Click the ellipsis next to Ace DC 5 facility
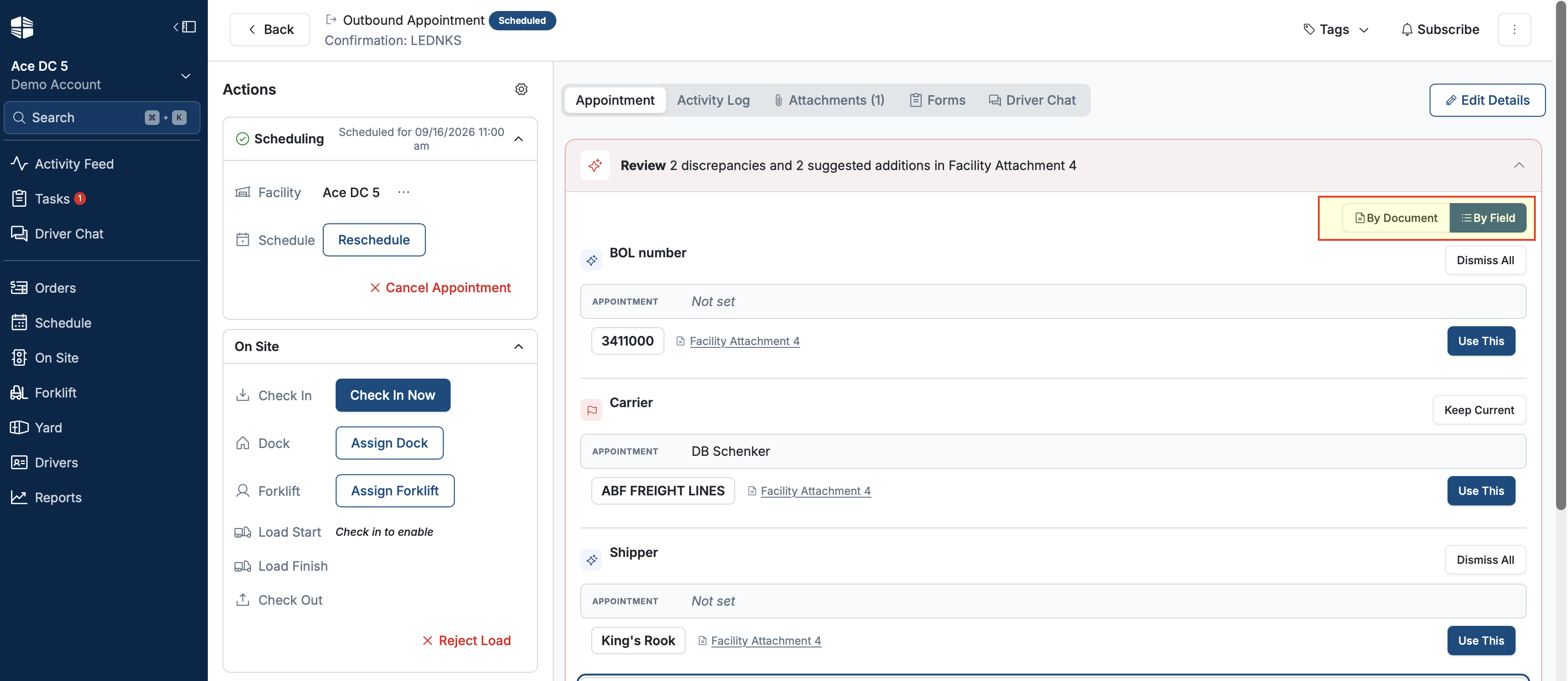The width and height of the screenshot is (1568, 681). point(403,192)
